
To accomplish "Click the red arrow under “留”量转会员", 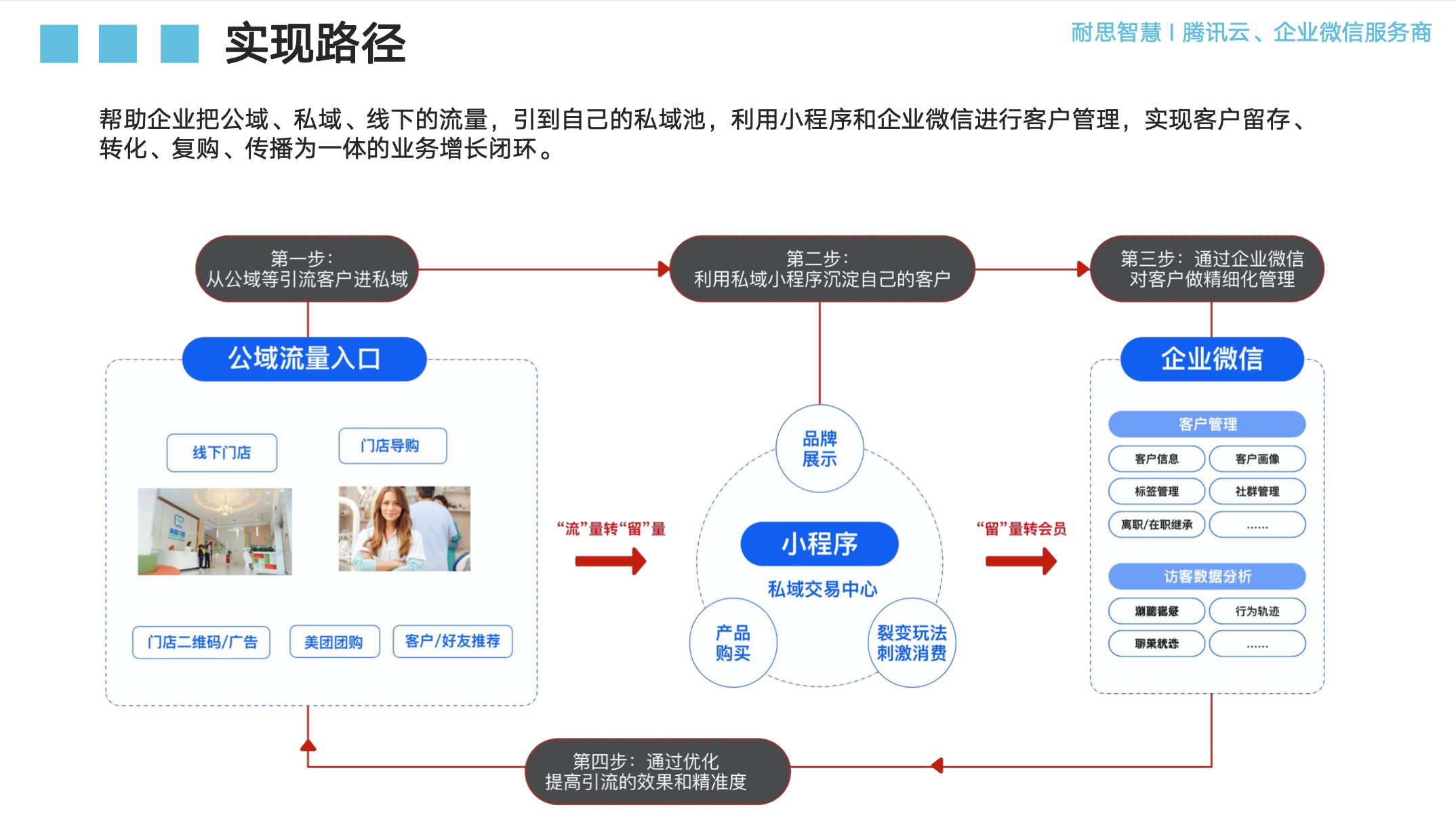I will (1021, 561).
